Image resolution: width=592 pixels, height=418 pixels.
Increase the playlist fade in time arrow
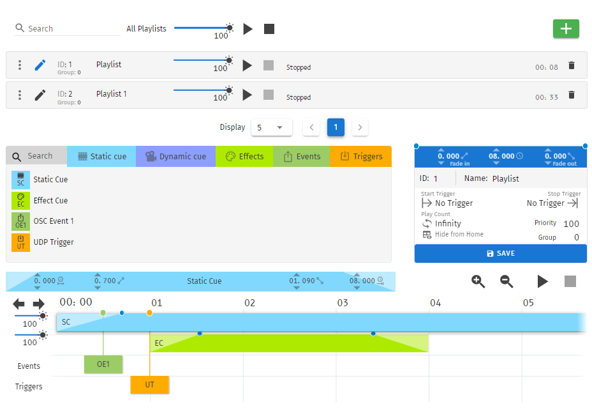[441, 150]
